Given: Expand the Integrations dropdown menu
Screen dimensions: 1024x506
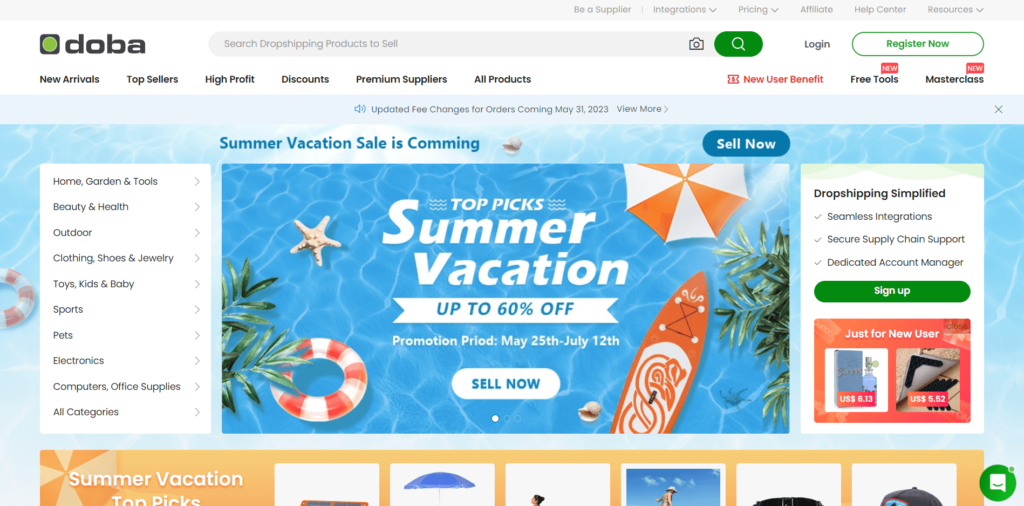Looking at the screenshot, I should click(x=684, y=10).
